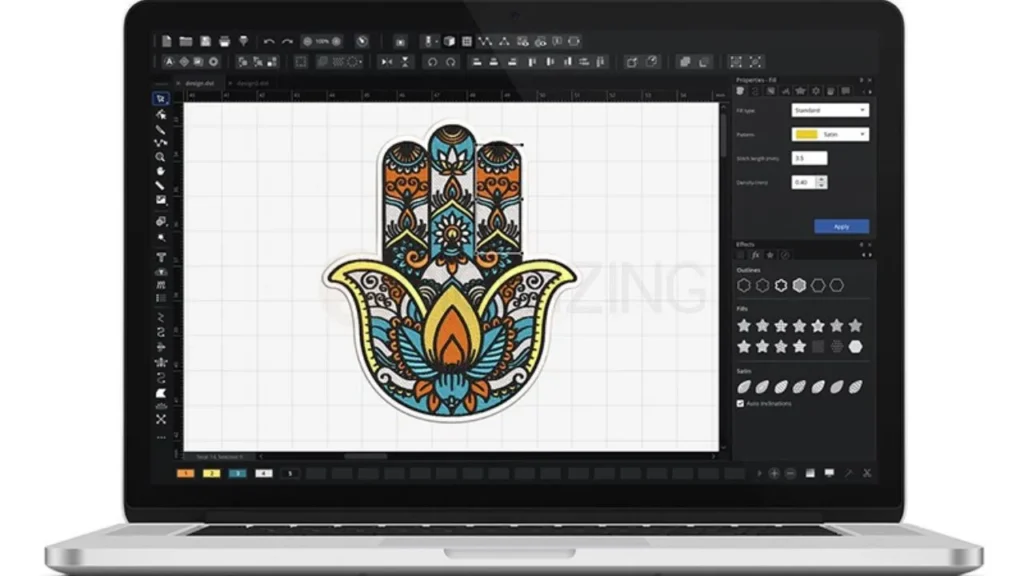The width and height of the screenshot is (1024, 576).
Task: Open the Fill type Standard dropdown
Action: point(829,110)
